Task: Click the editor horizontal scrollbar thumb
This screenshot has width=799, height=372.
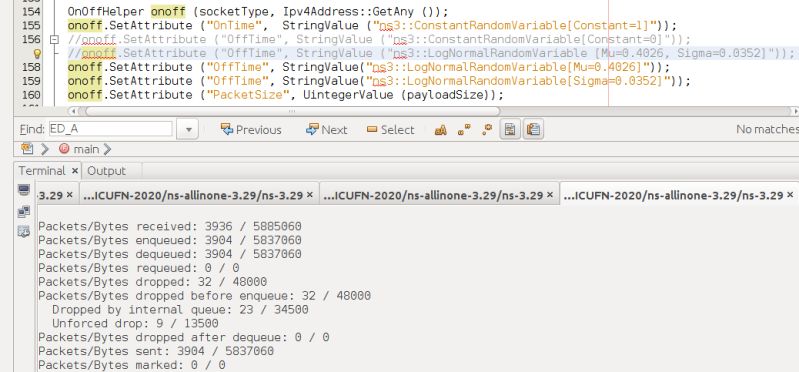Action: (x=292, y=111)
